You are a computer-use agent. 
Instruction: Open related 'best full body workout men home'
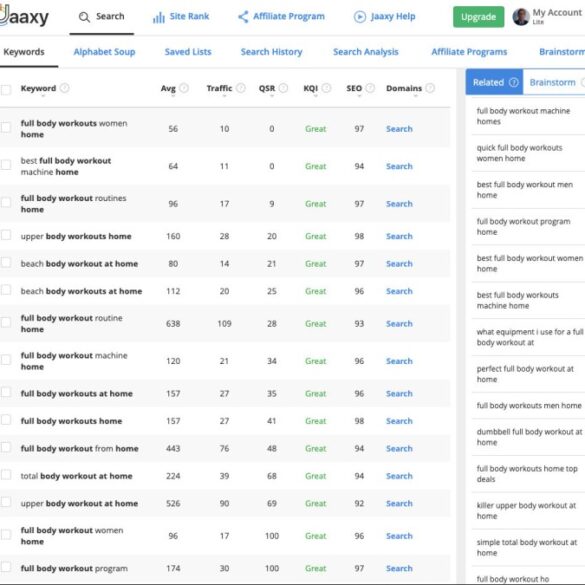525,190
